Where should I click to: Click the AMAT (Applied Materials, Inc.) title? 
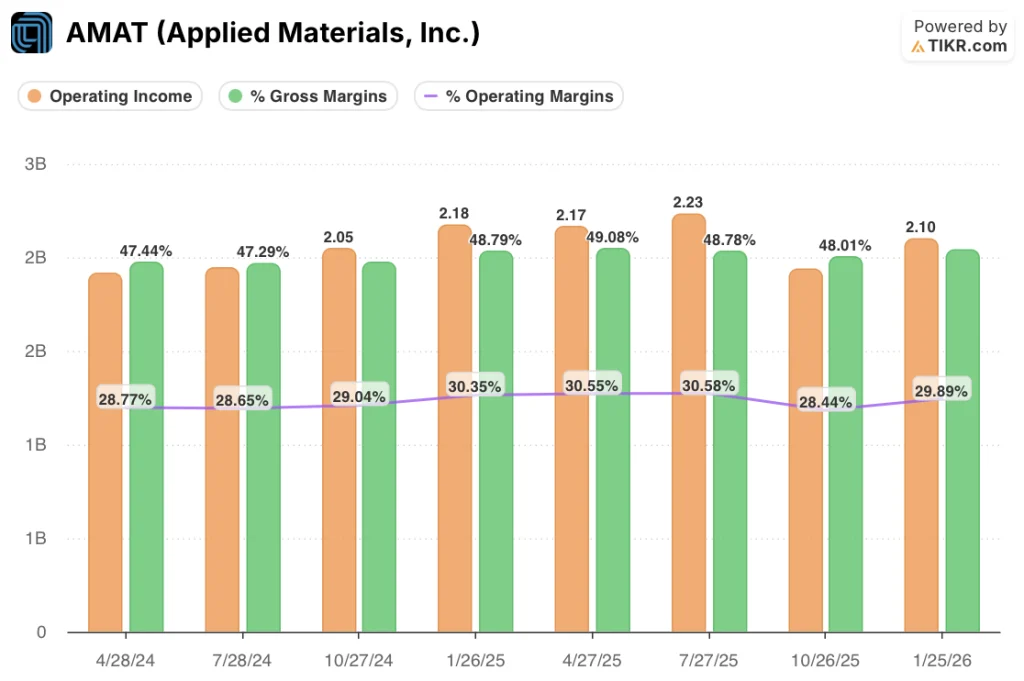coord(273,33)
